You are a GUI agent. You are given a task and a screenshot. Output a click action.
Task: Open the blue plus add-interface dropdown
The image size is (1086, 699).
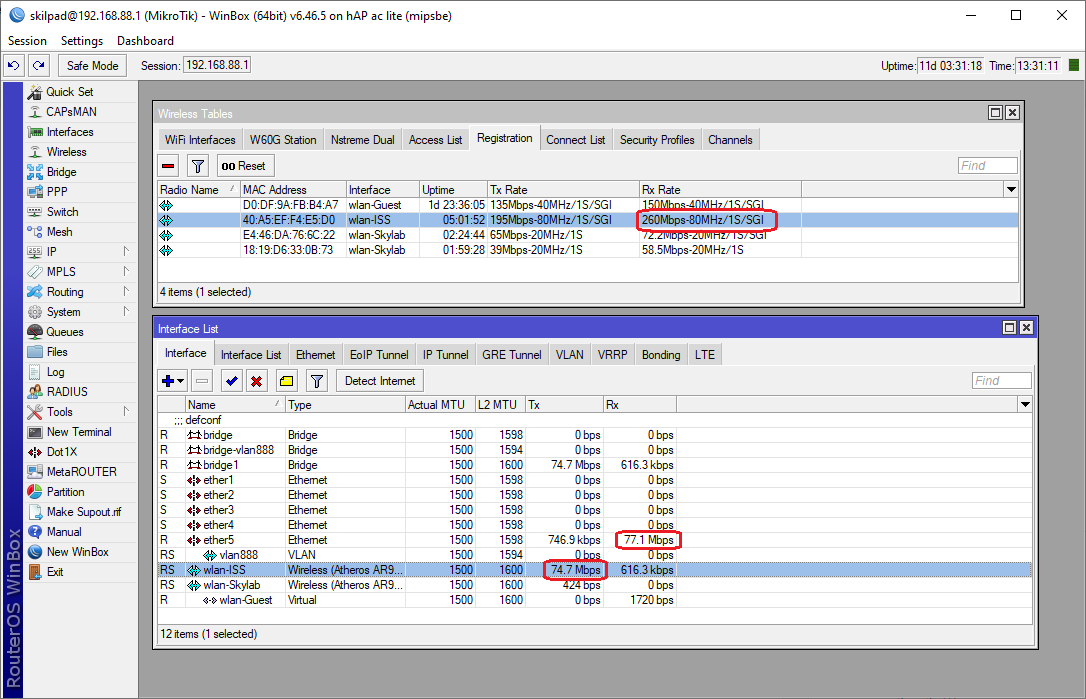pyautogui.click(x=173, y=381)
